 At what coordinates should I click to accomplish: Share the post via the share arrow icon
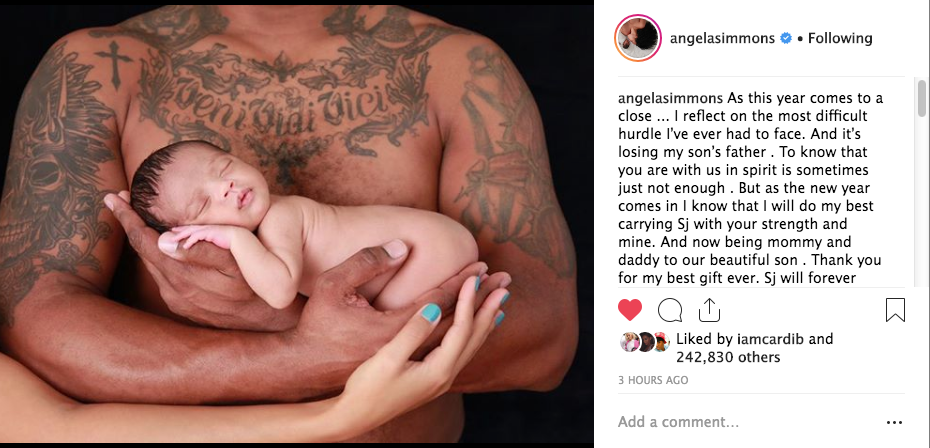click(709, 310)
